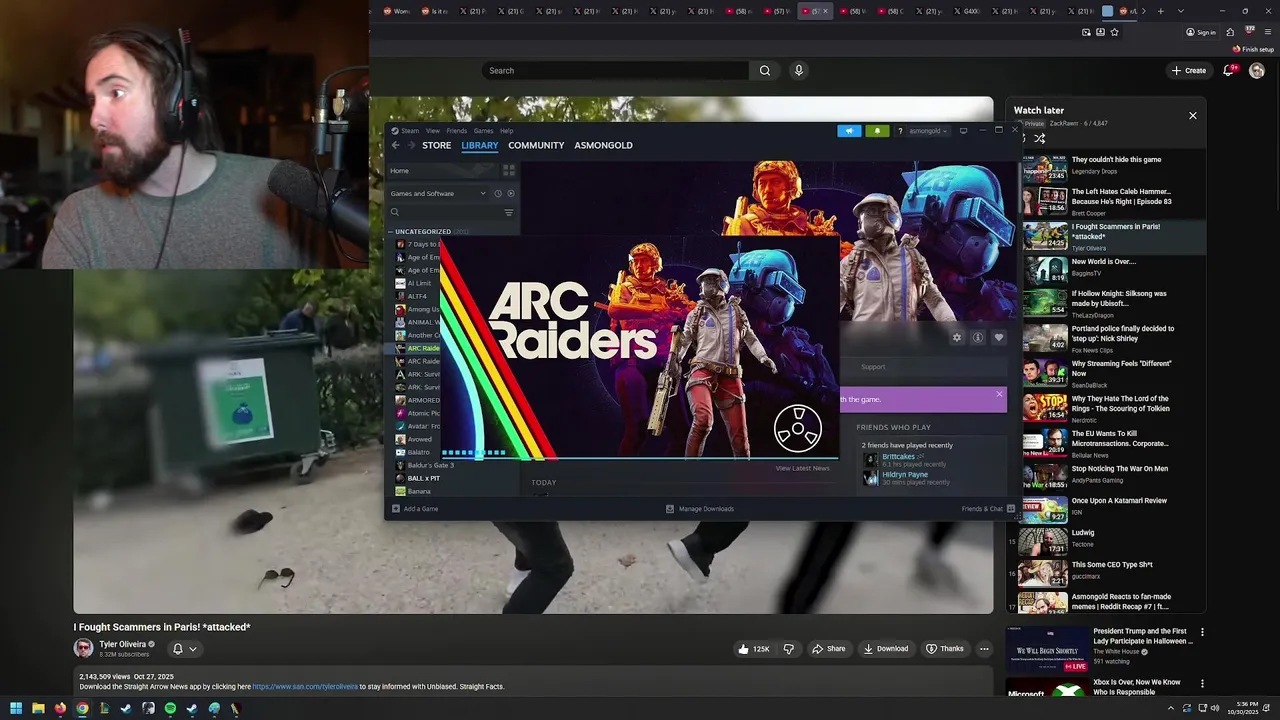Open Games menu in Steam window
Screen dimensions: 1280x720
[483, 131]
